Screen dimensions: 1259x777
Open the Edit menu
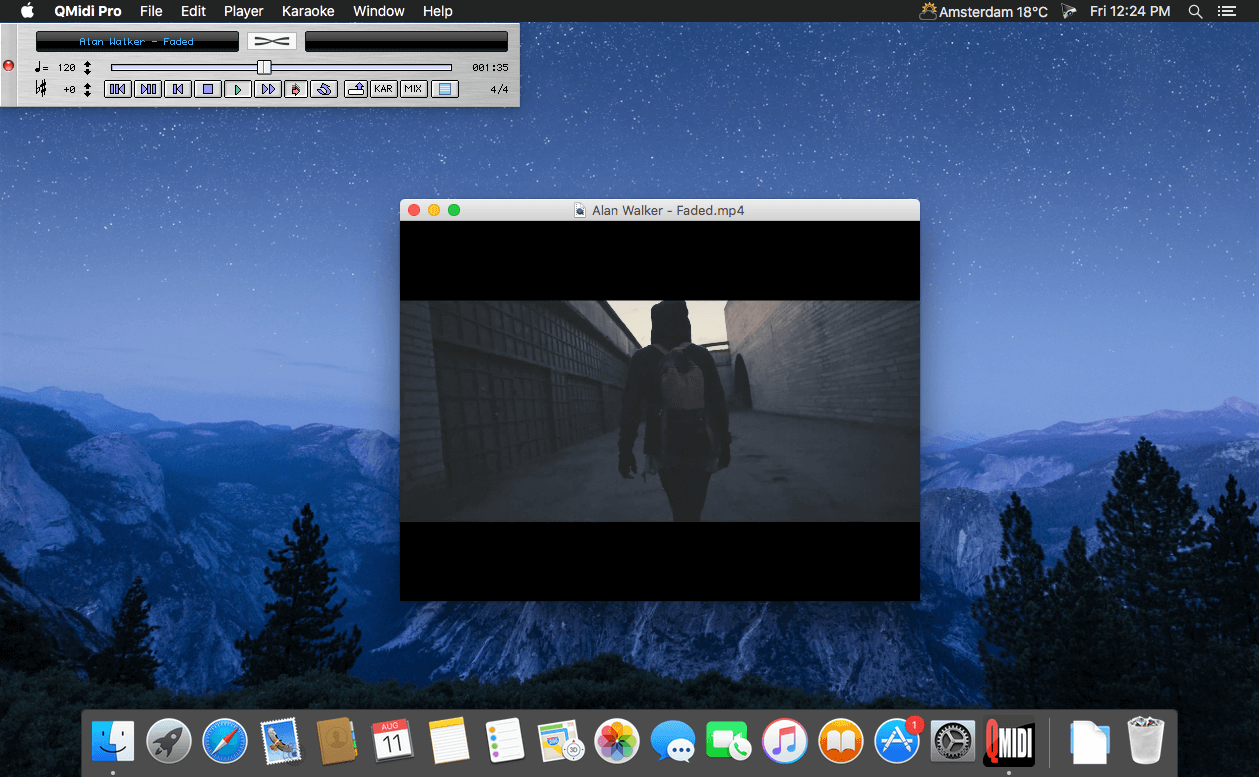pos(194,11)
